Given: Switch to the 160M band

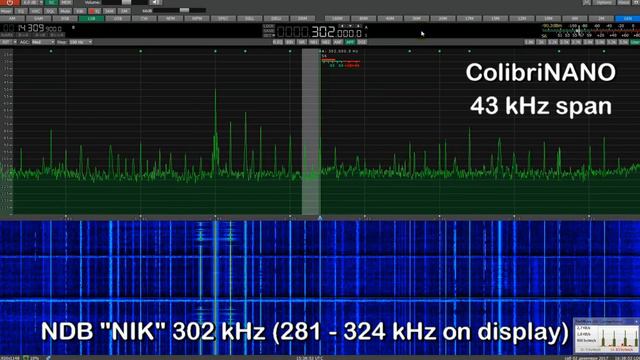Looking at the screenshot, I should coord(337,18).
